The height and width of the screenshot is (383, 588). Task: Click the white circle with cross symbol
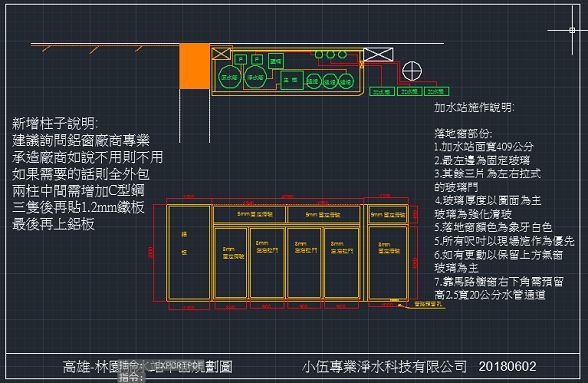click(412, 71)
